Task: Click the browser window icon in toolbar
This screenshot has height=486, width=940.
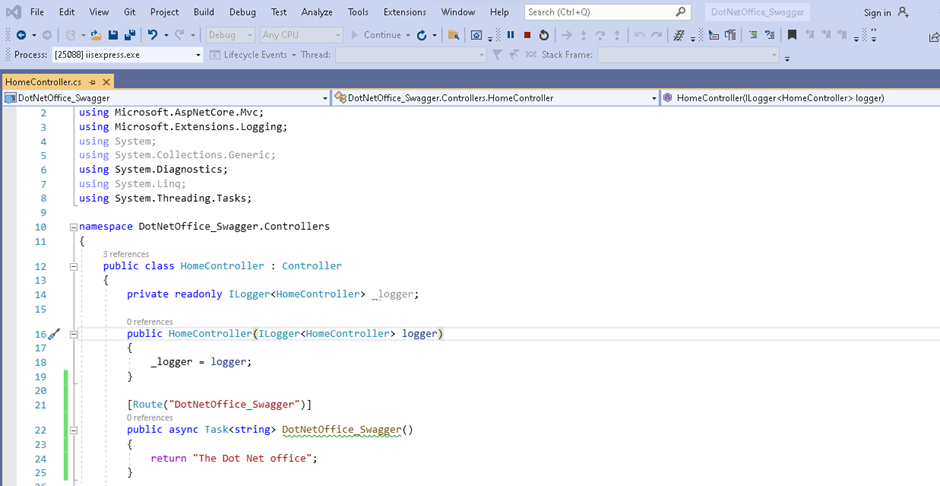Action: pos(476,35)
